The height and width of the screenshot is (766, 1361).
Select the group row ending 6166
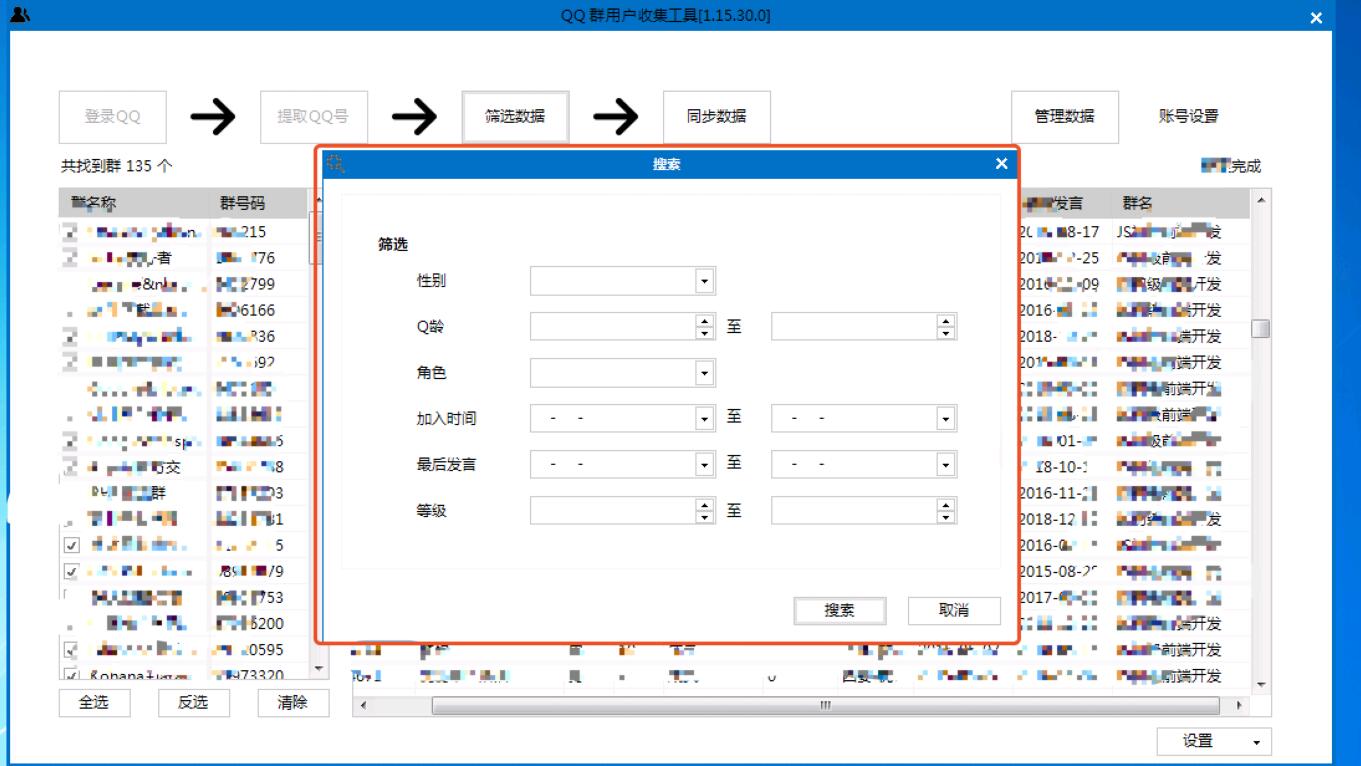point(184,310)
